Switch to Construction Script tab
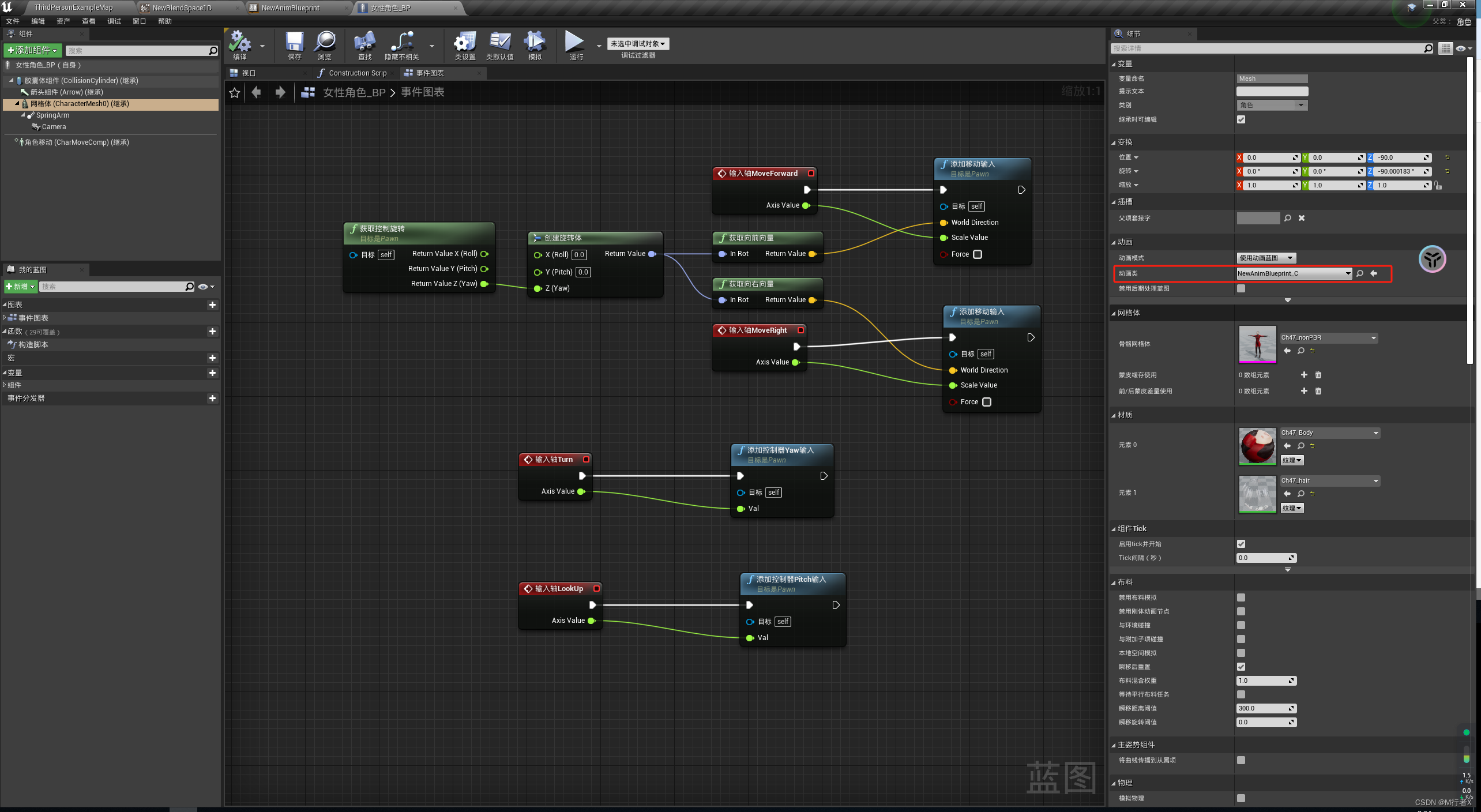 pyautogui.click(x=357, y=73)
